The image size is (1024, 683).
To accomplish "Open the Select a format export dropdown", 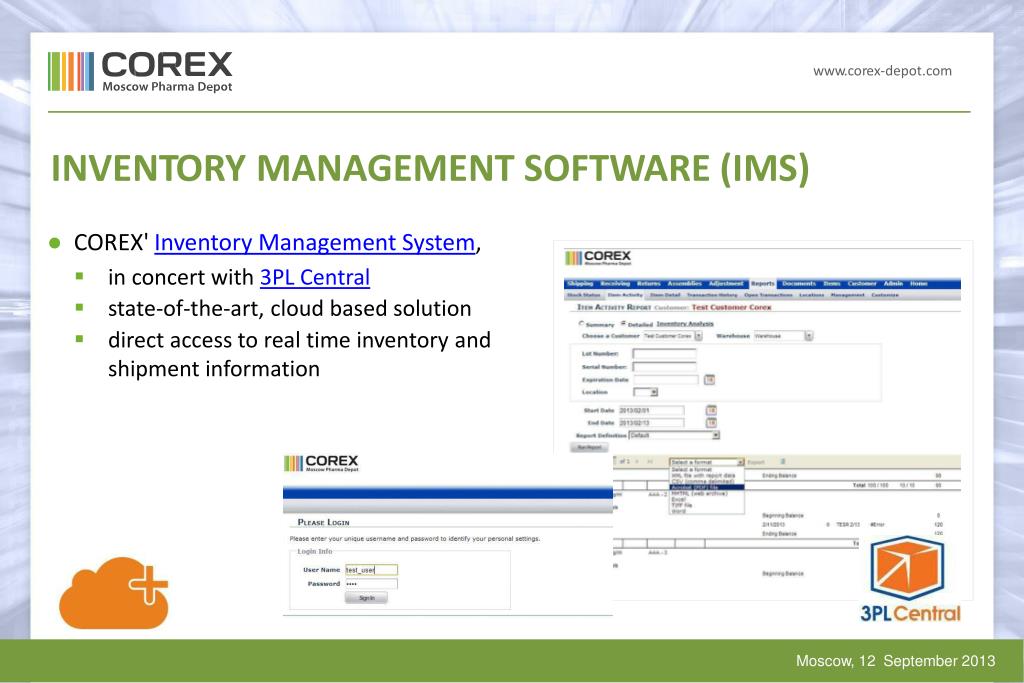I will (707, 462).
